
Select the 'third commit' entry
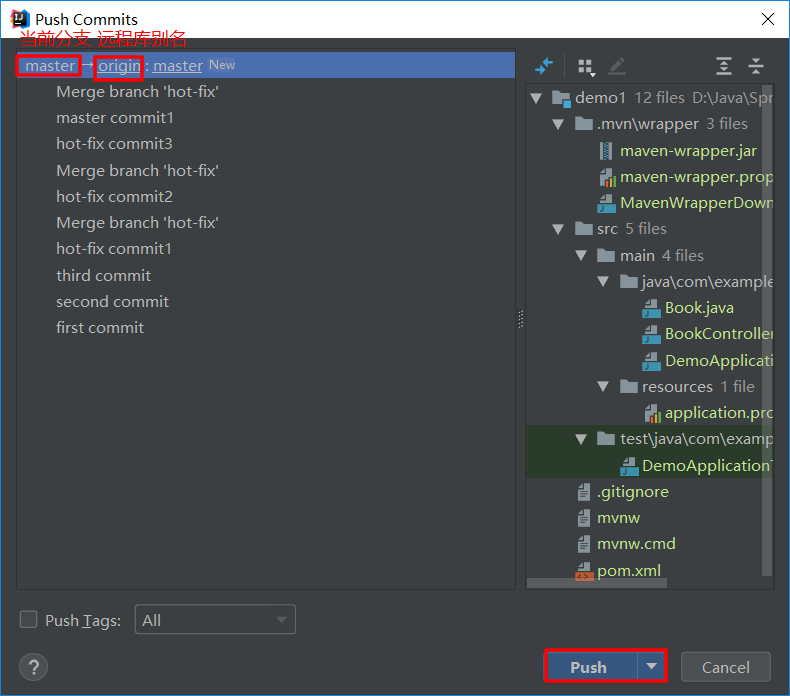click(x=103, y=276)
